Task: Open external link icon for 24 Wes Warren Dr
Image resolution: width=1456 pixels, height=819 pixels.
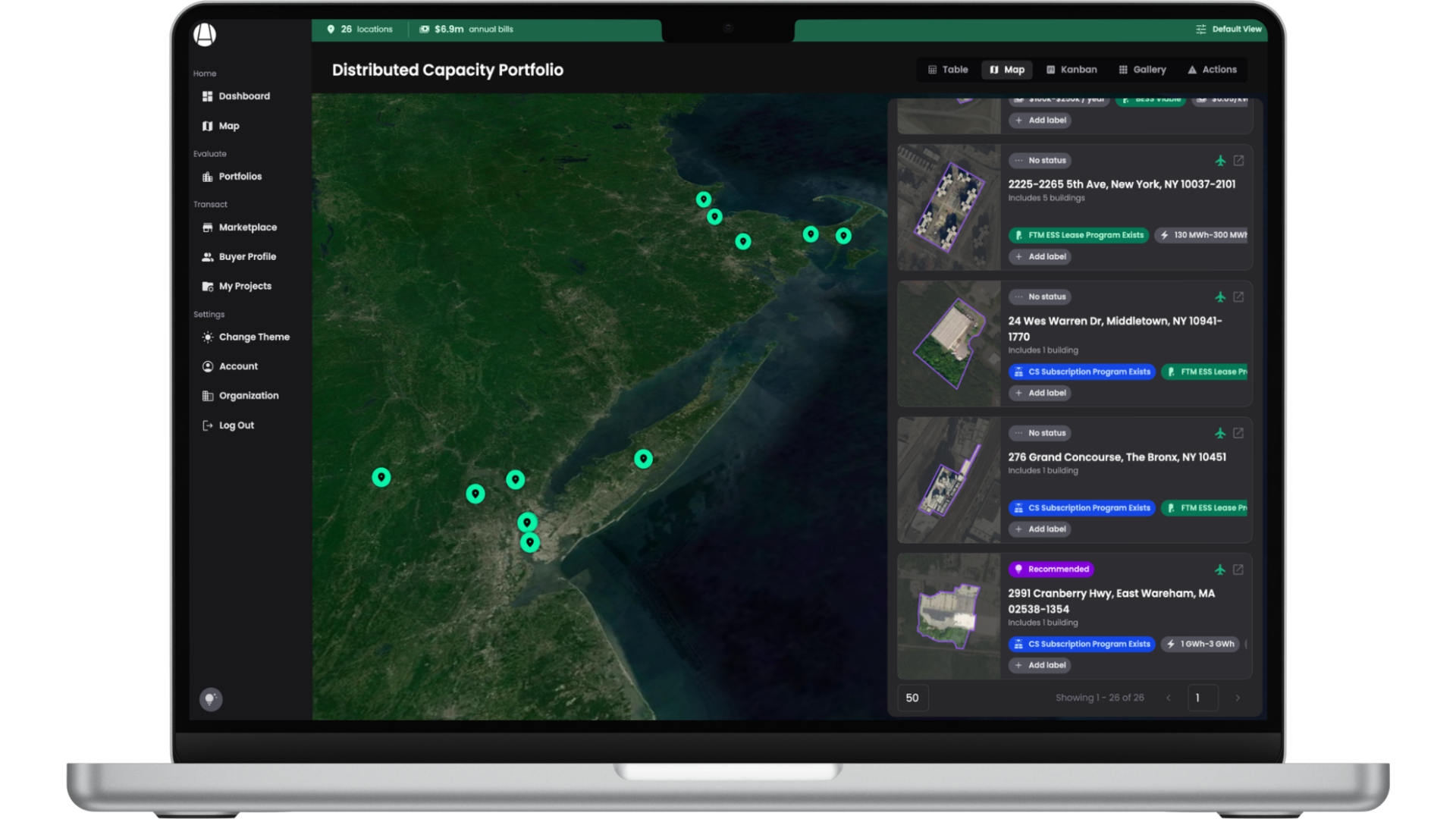Action: (x=1238, y=297)
